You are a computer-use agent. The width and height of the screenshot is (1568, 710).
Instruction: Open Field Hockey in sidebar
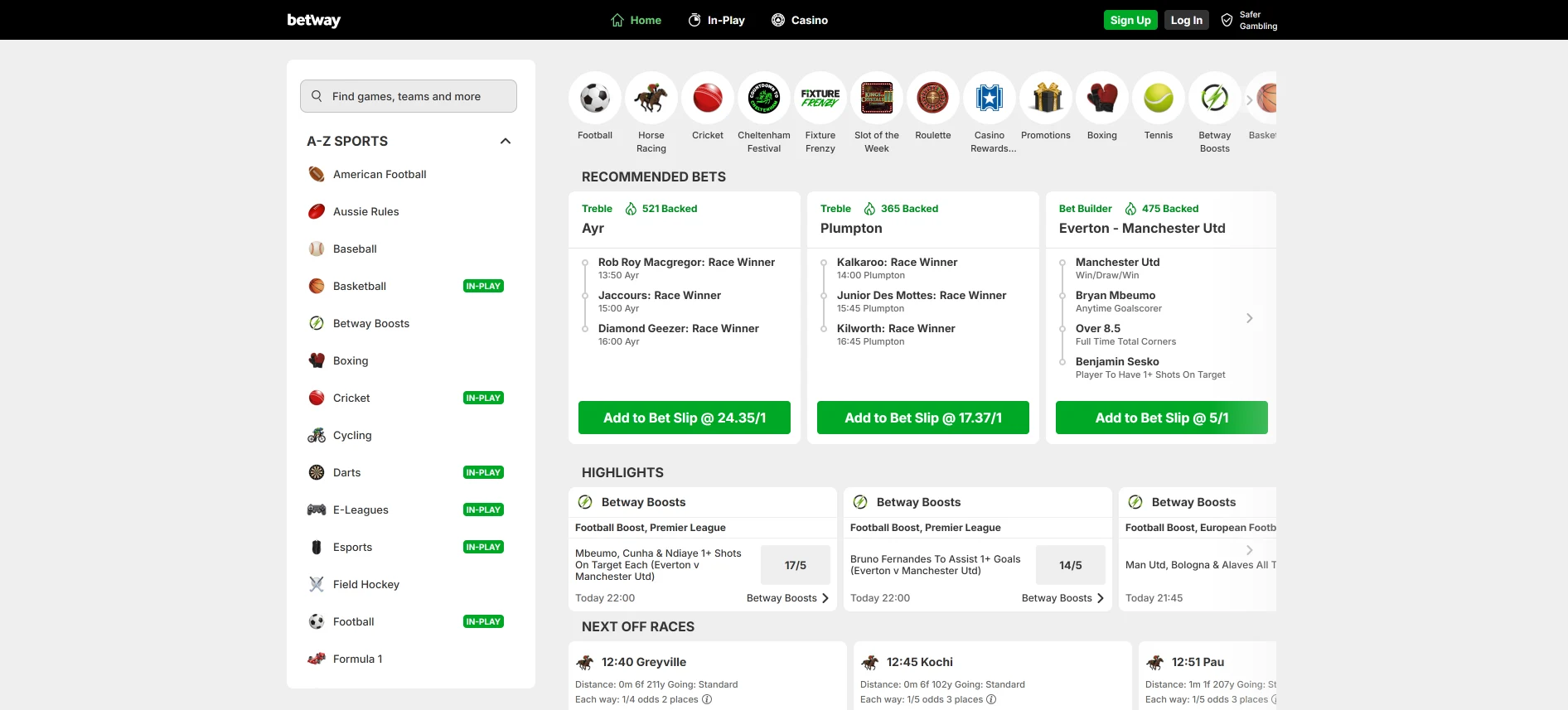point(411,584)
